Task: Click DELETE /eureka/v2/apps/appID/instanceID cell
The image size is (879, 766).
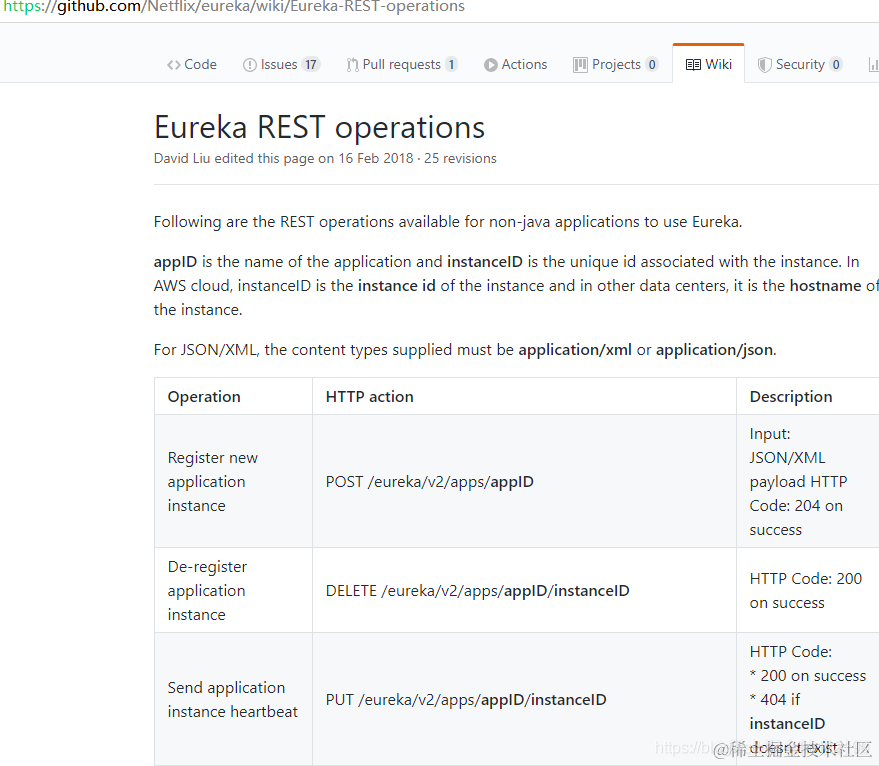Action: tap(524, 590)
